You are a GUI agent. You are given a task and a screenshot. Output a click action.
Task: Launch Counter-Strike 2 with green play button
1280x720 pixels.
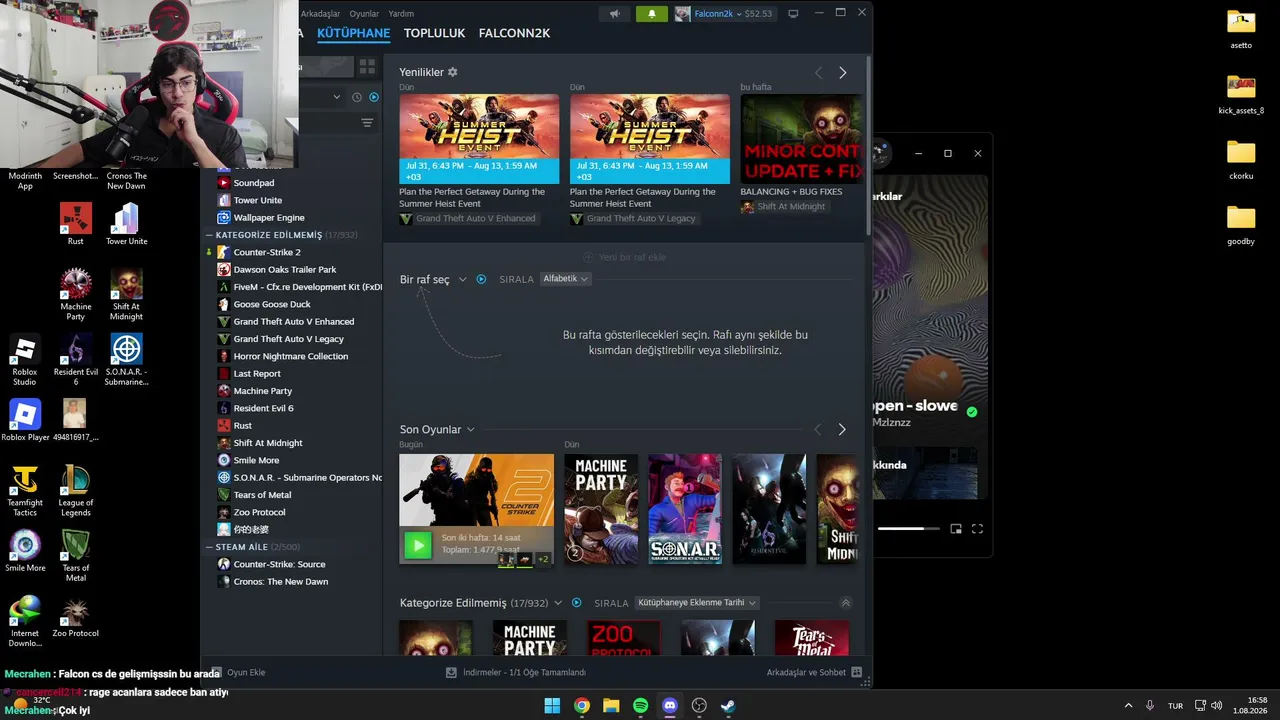pos(418,545)
